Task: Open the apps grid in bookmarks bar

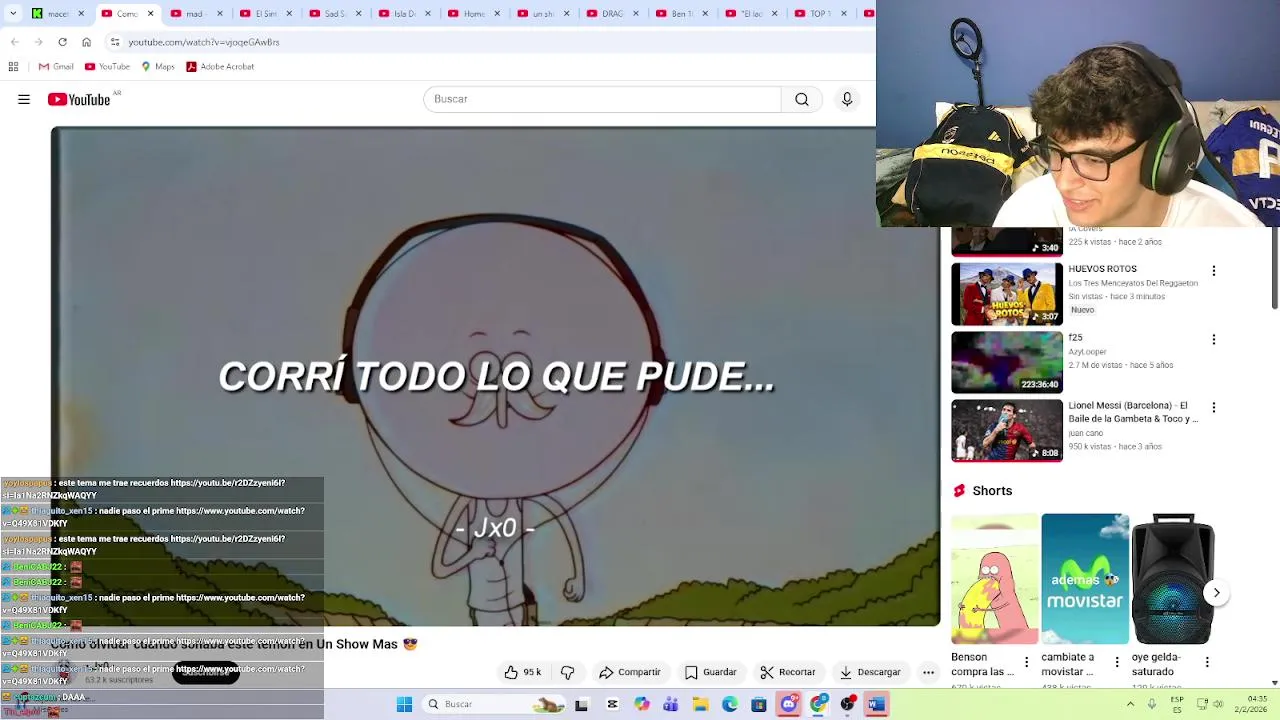Action: [13, 67]
